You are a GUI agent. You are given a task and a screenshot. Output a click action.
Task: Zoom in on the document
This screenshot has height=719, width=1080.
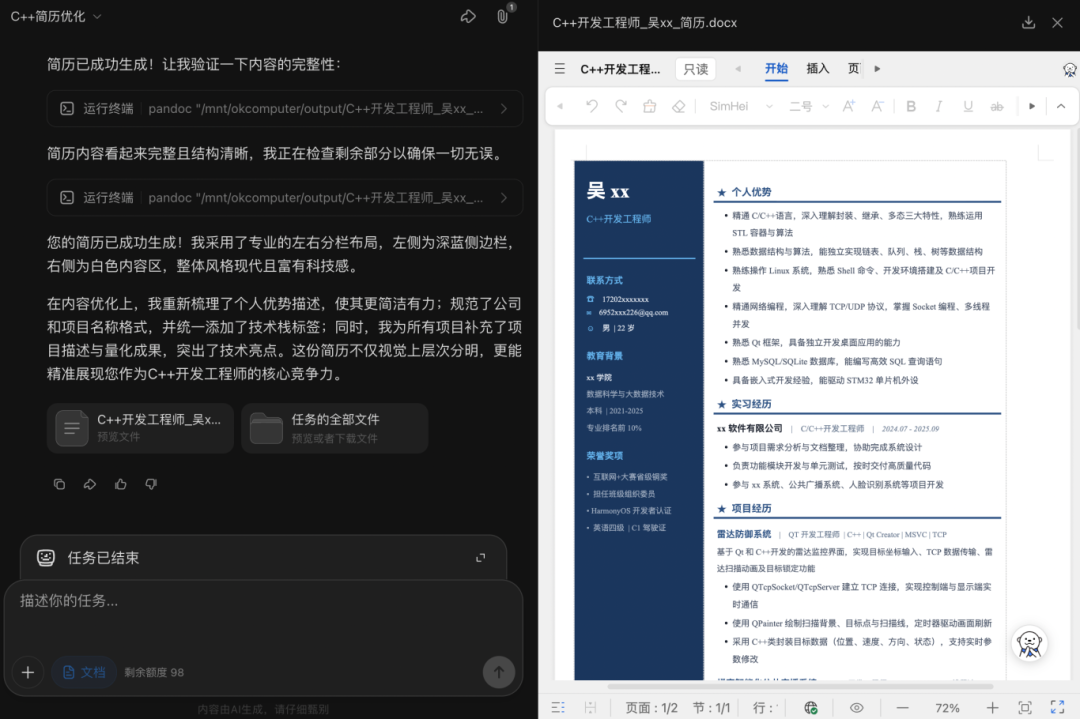992,708
